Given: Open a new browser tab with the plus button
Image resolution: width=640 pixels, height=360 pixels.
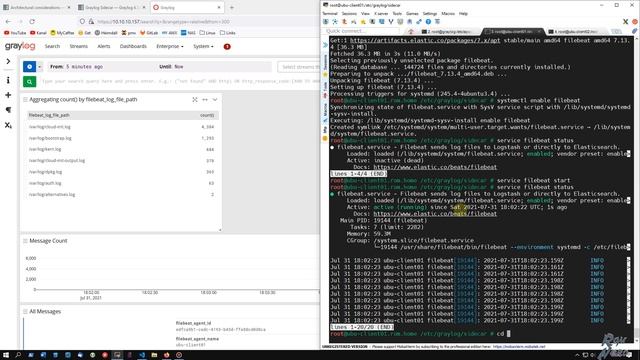Looking at the screenshot, I should [232, 7].
